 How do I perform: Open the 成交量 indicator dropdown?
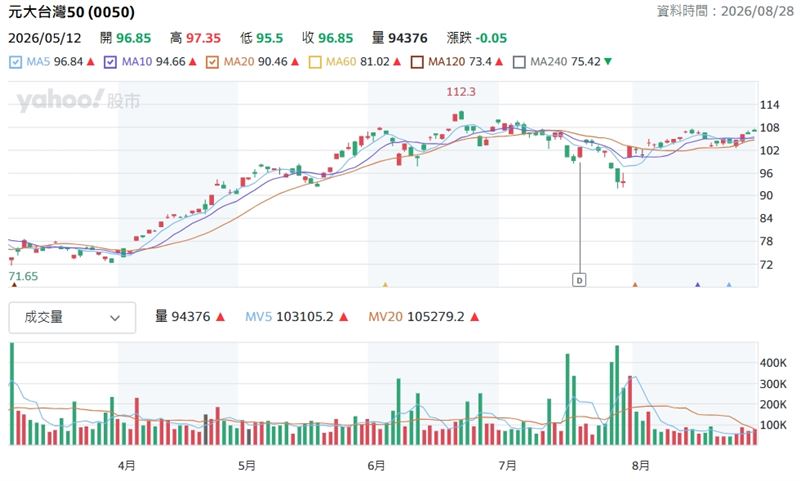click(72, 318)
